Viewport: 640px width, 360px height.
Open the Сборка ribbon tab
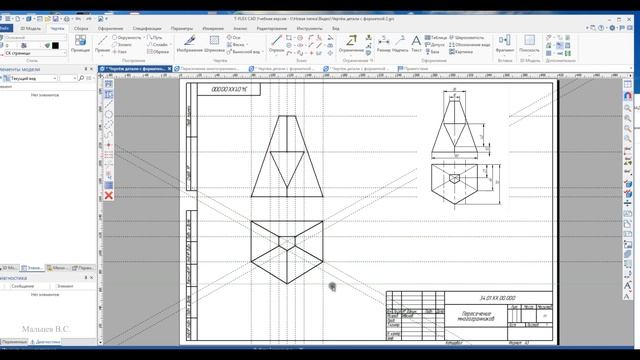81,28
